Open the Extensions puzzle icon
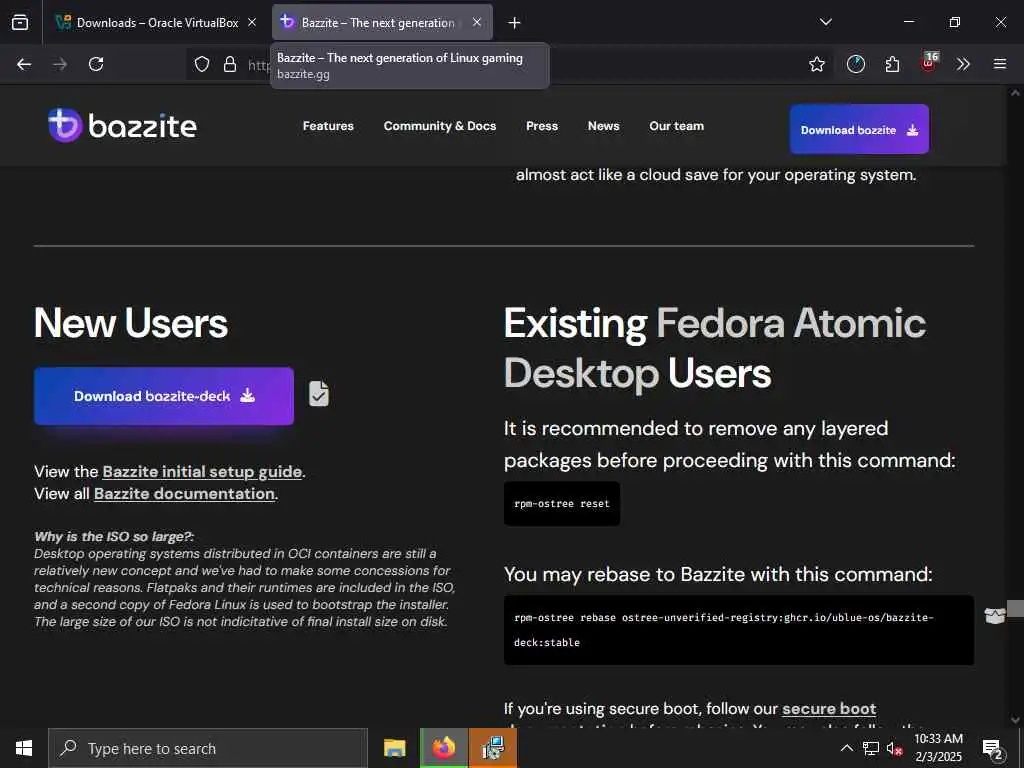This screenshot has height=768, width=1024. [892, 64]
